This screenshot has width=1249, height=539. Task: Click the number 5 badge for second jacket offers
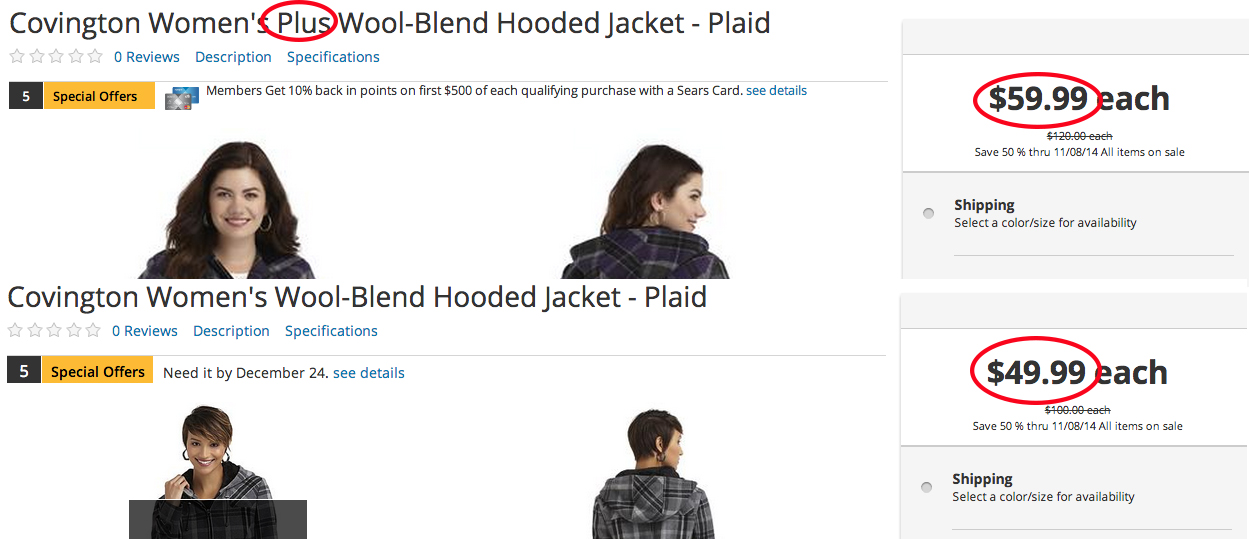24,371
